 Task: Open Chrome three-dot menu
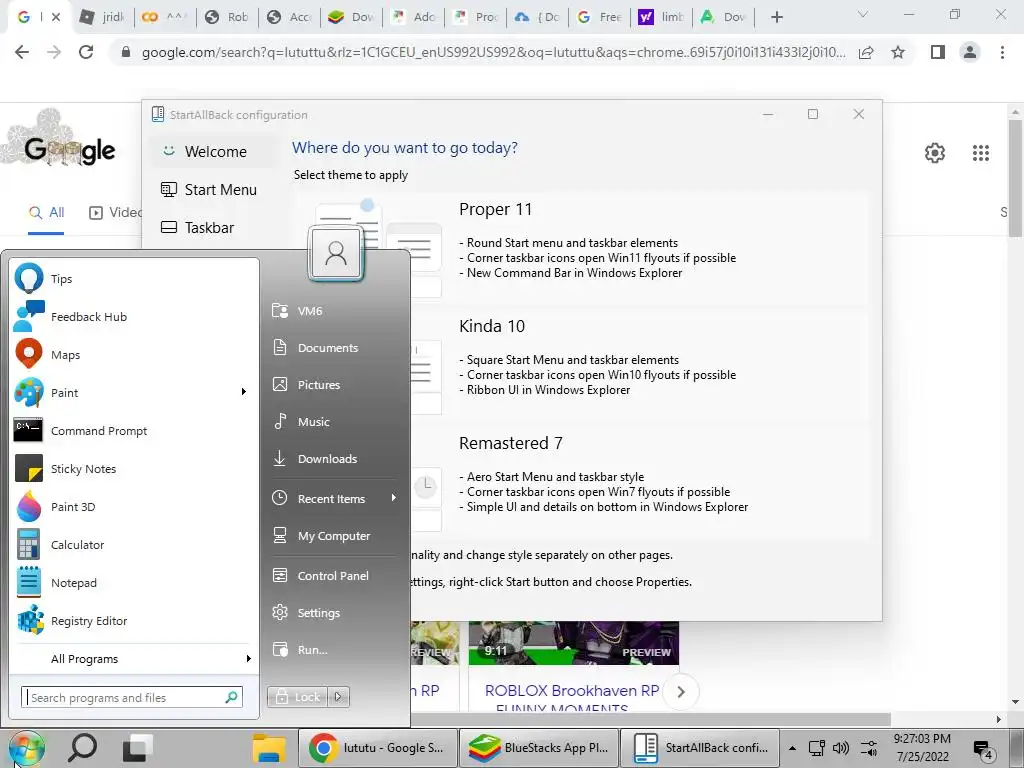click(x=1002, y=52)
